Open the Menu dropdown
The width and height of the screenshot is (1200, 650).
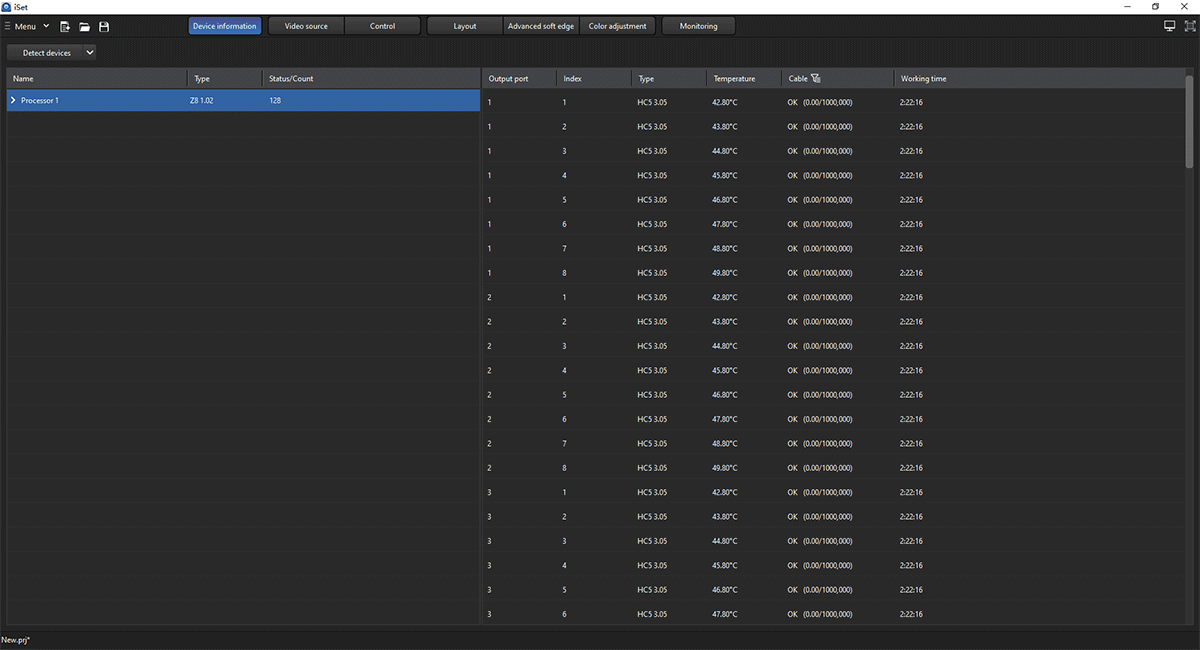[27, 26]
